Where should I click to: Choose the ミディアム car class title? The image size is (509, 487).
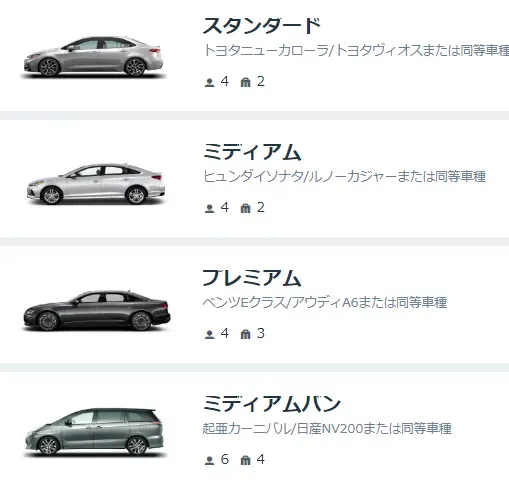pyautogui.click(x=252, y=152)
